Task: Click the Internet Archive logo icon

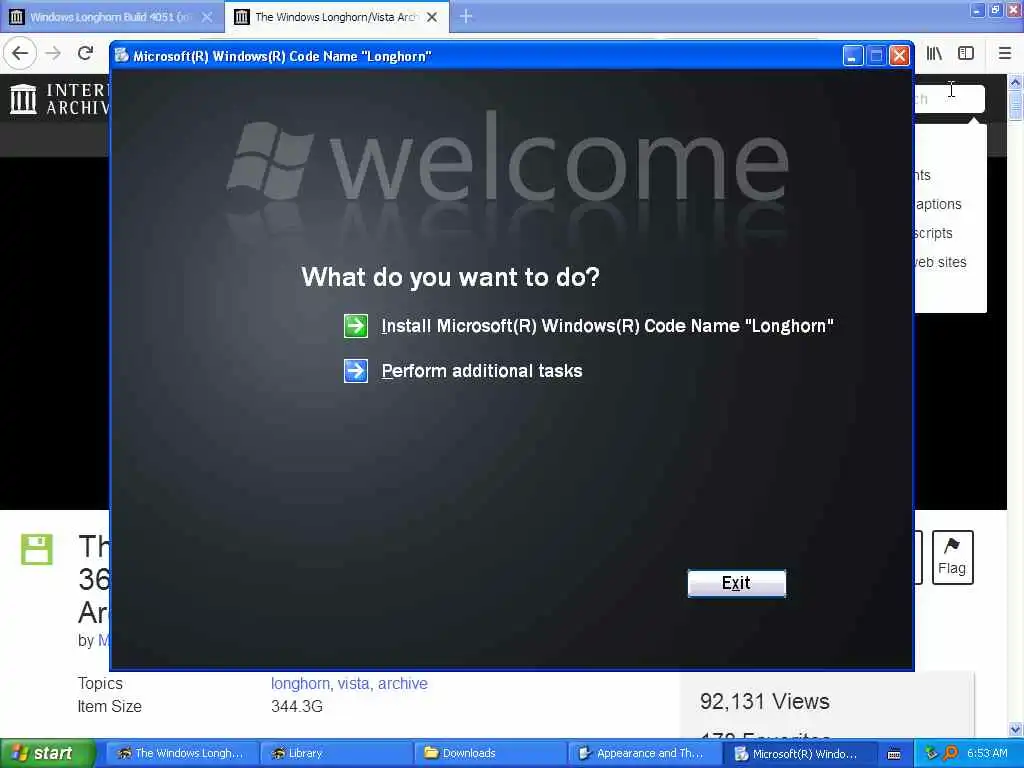Action: [24, 99]
